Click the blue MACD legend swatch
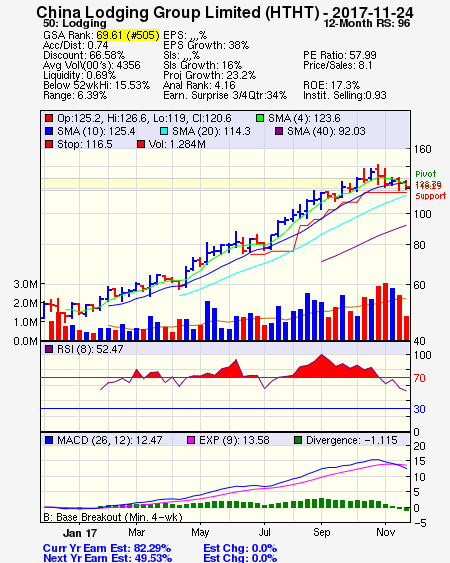Screen dimensions: 450x563 click(x=49, y=440)
